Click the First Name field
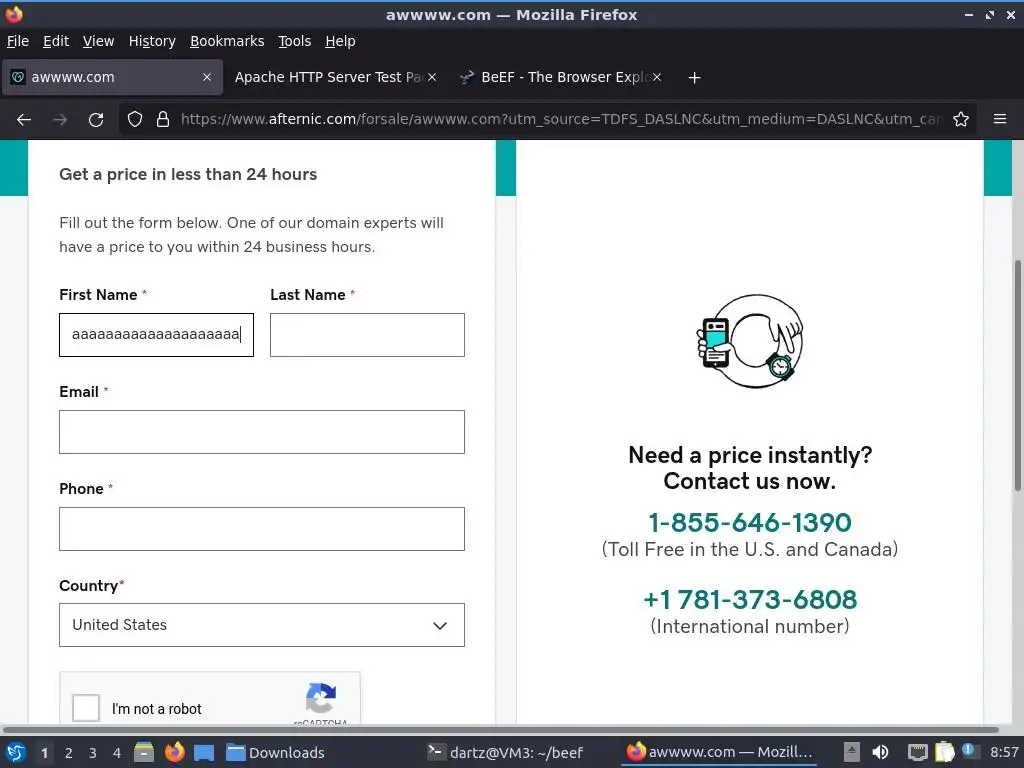 [x=156, y=335]
